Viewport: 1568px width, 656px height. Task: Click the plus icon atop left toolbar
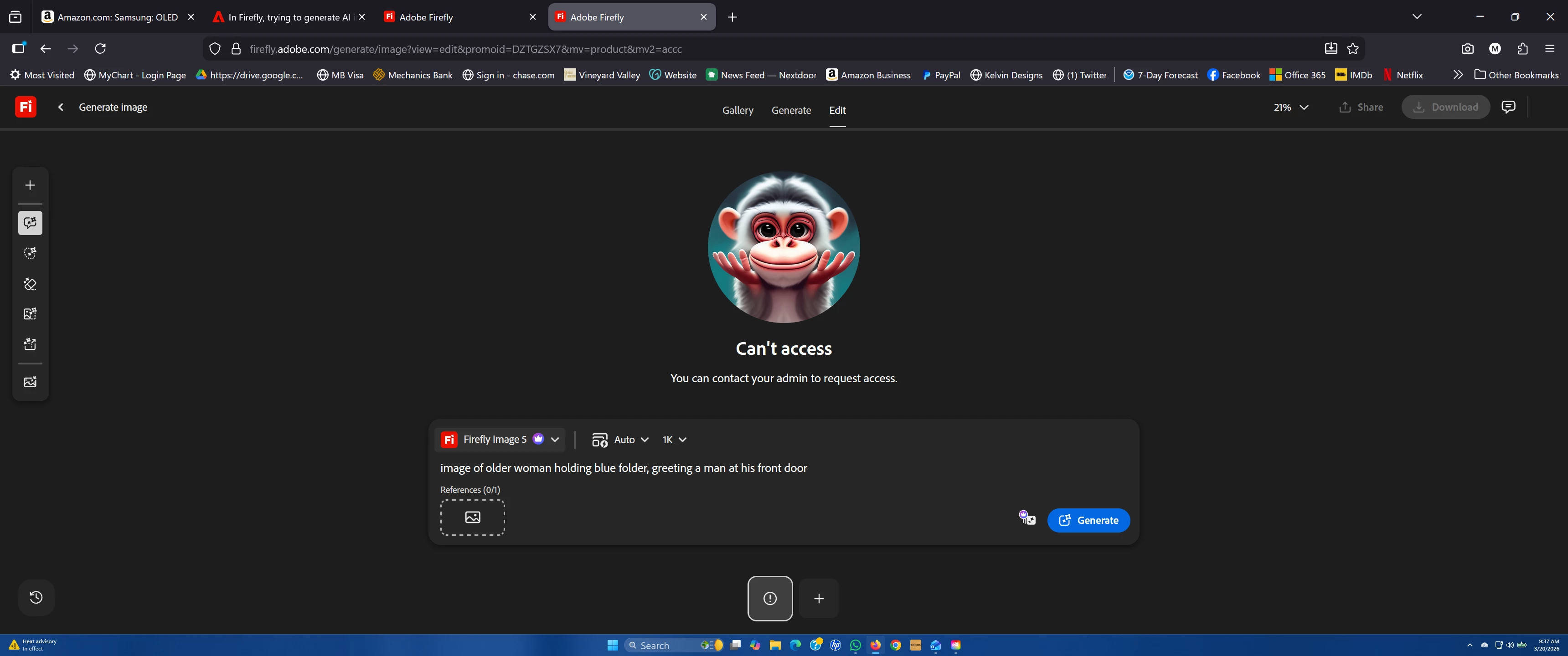(x=30, y=185)
